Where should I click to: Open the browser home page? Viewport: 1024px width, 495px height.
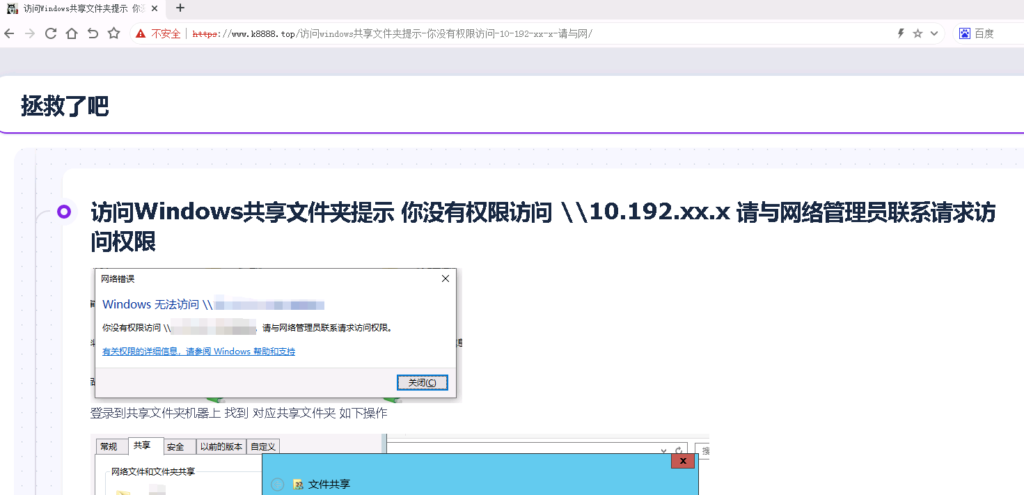[x=72, y=33]
